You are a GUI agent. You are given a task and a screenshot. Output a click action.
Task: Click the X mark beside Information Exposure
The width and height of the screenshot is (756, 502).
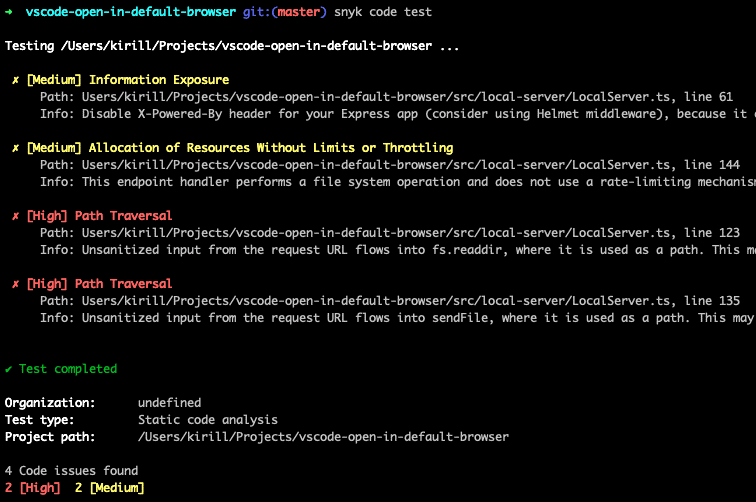(15, 80)
